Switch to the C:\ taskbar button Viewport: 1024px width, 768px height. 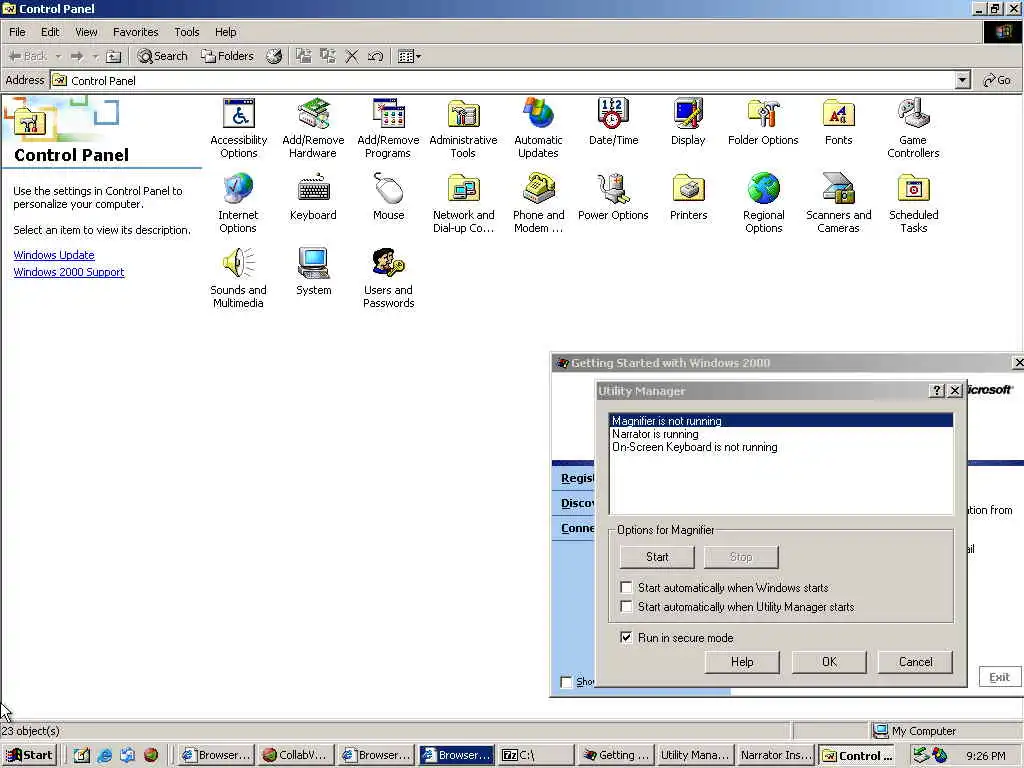536,755
